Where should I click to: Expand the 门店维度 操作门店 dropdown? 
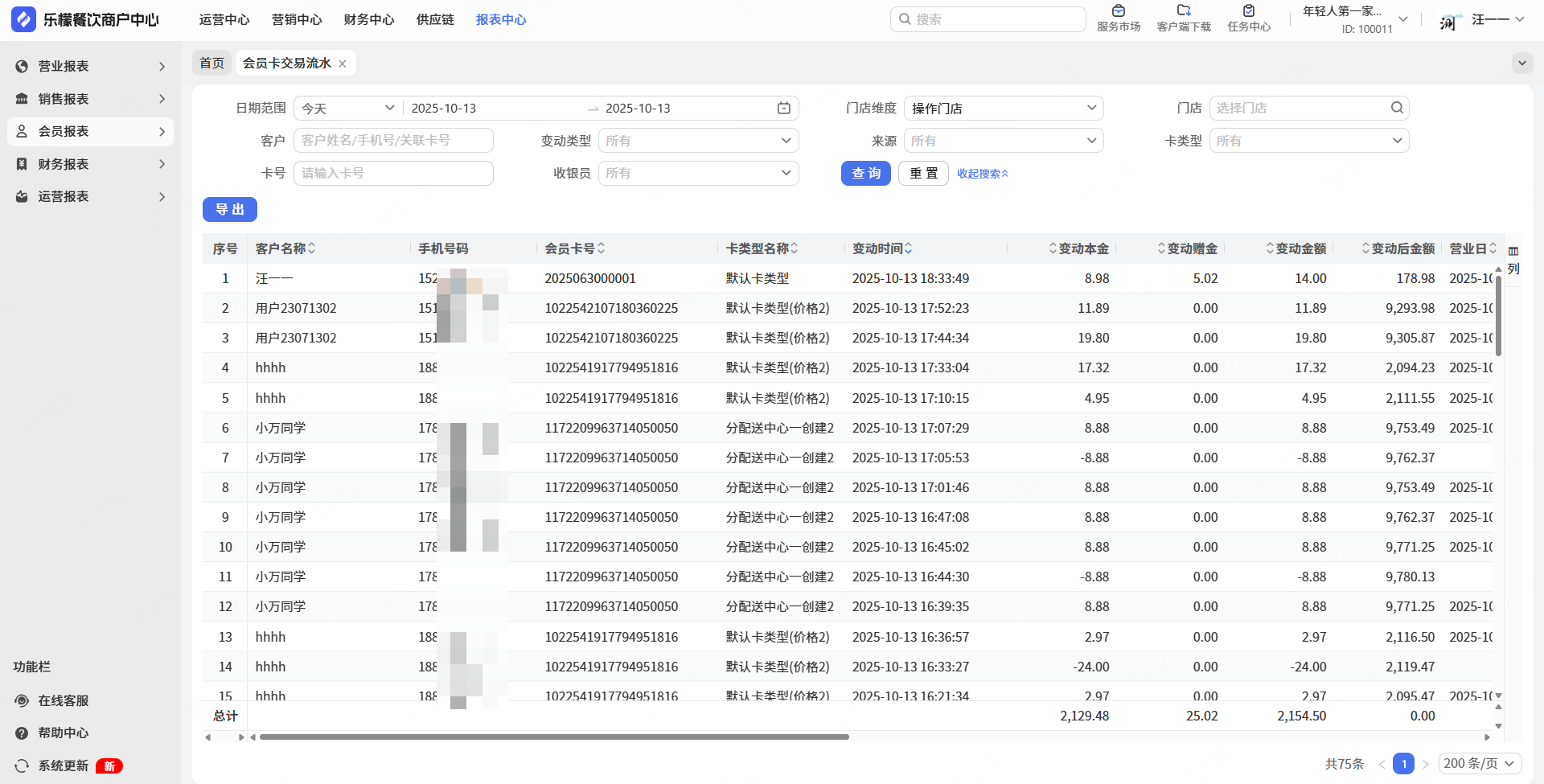[x=1003, y=109]
